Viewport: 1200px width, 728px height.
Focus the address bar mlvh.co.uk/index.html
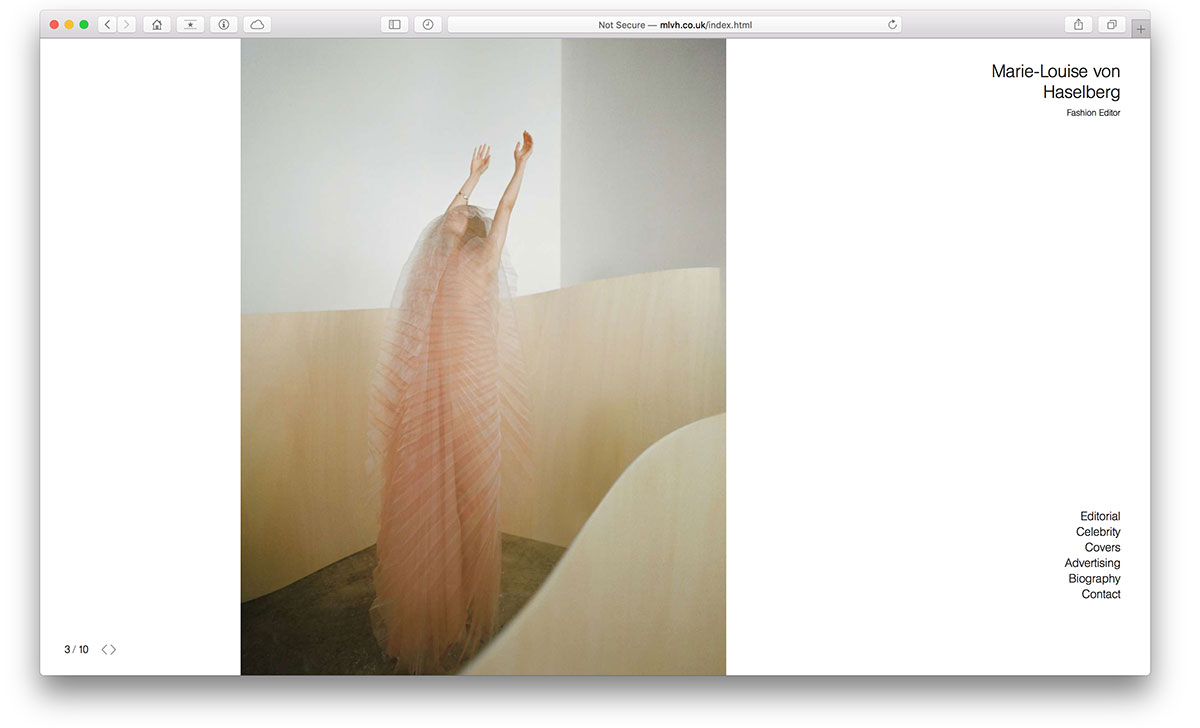(x=674, y=24)
